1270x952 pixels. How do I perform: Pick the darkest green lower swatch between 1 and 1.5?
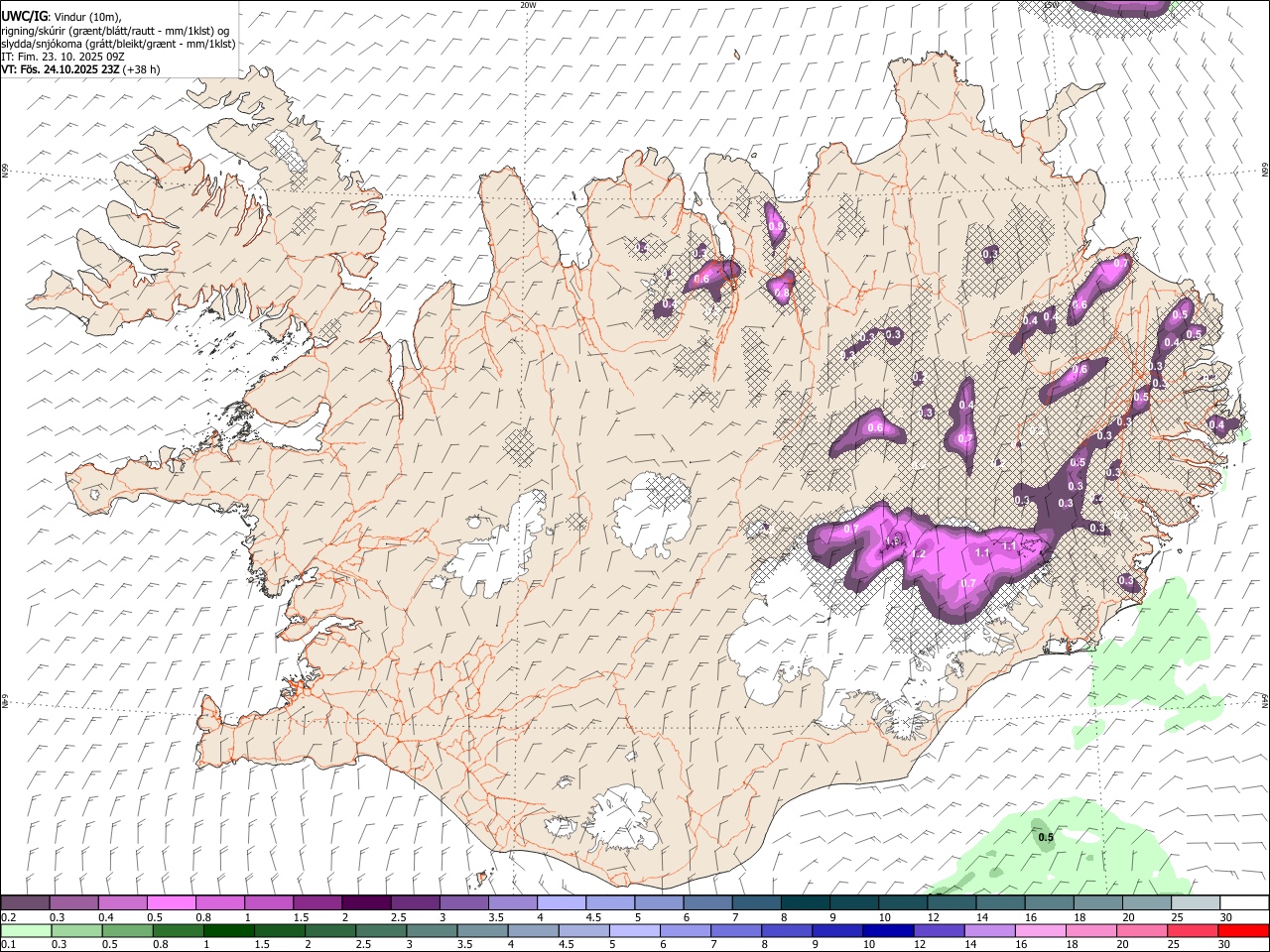pyautogui.click(x=229, y=930)
